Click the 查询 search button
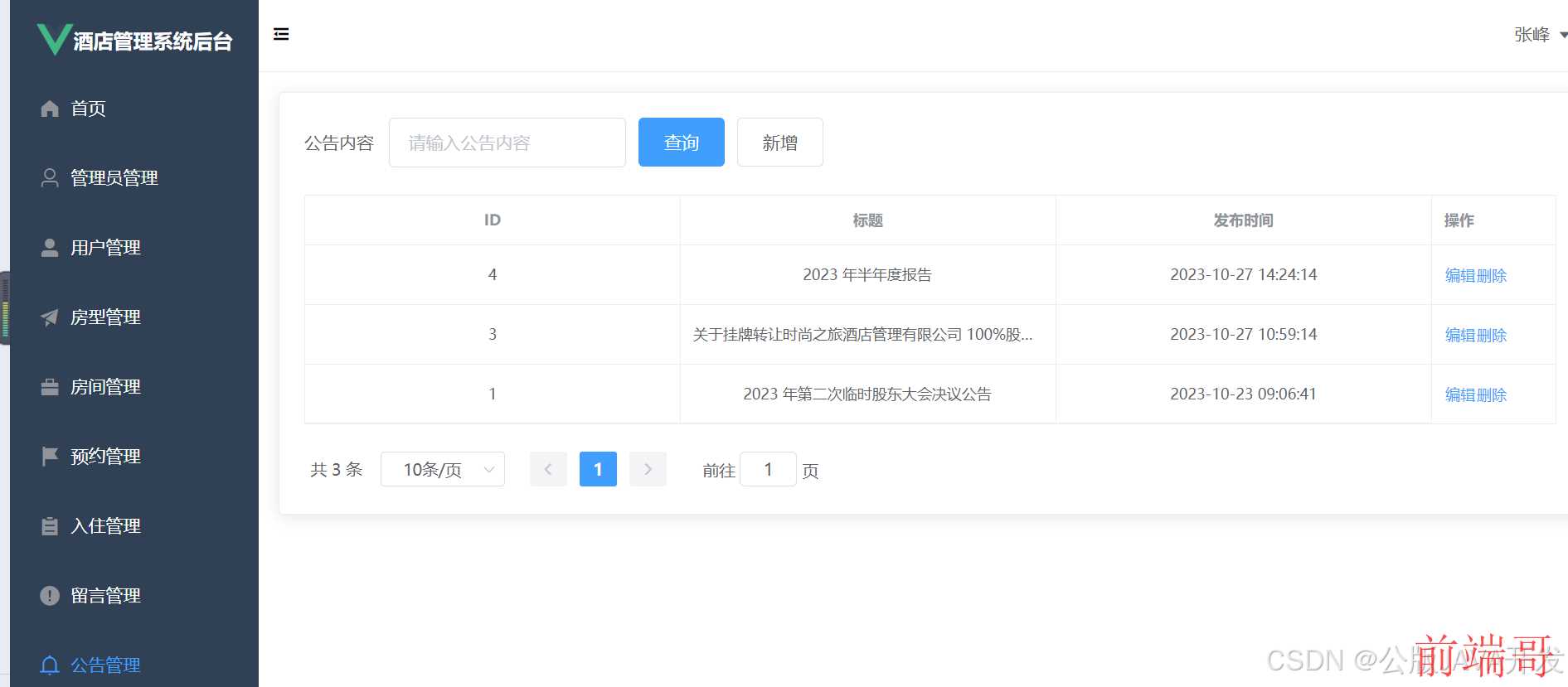Image resolution: width=1568 pixels, height=687 pixels. 682,143
